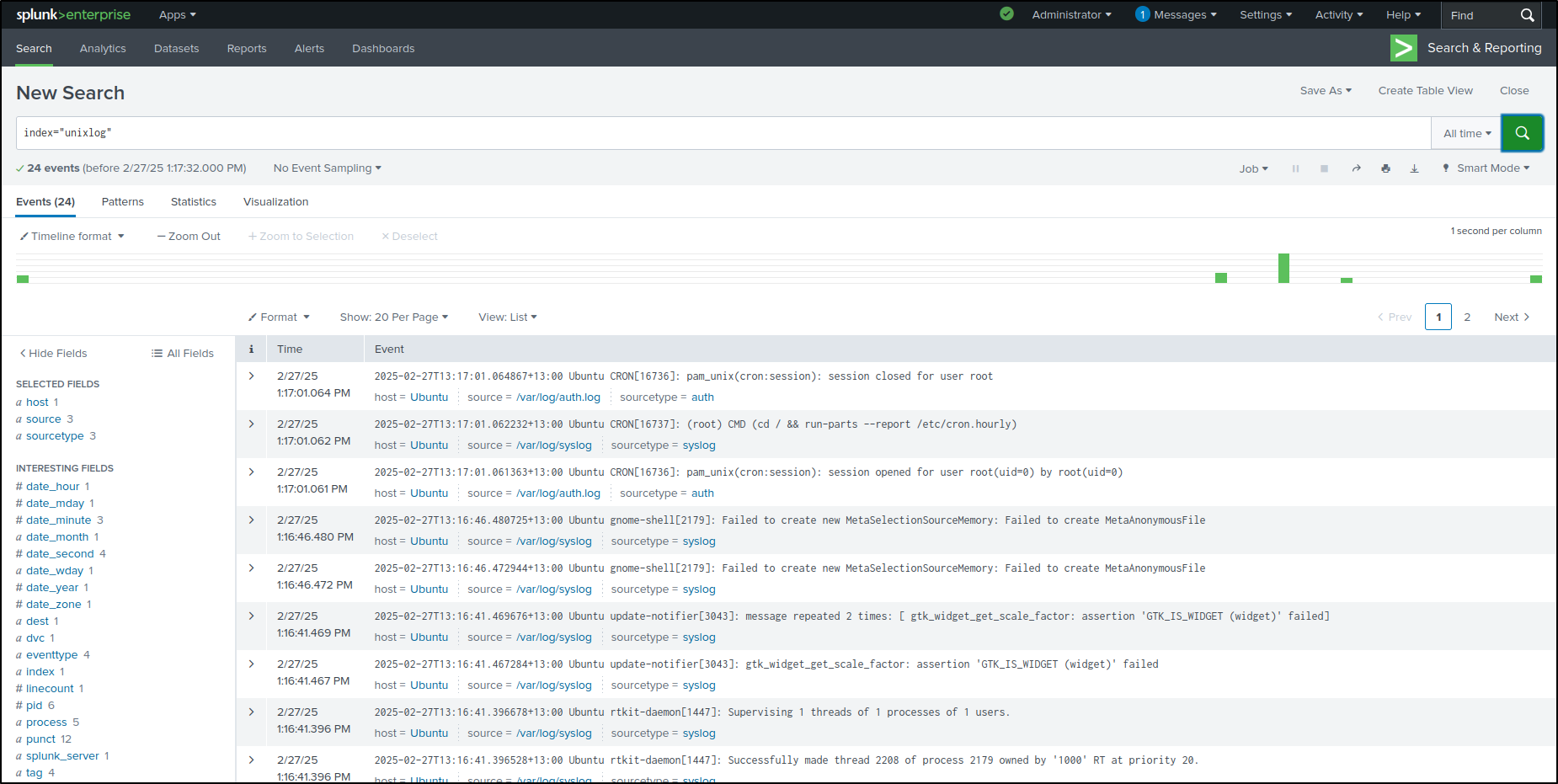Select the syslog sourcetype value
Image resolution: width=1558 pixels, height=784 pixels.
click(699, 445)
